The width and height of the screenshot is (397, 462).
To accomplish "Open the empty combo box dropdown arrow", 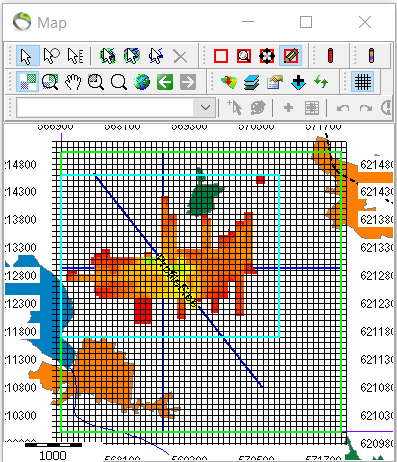I will point(205,108).
